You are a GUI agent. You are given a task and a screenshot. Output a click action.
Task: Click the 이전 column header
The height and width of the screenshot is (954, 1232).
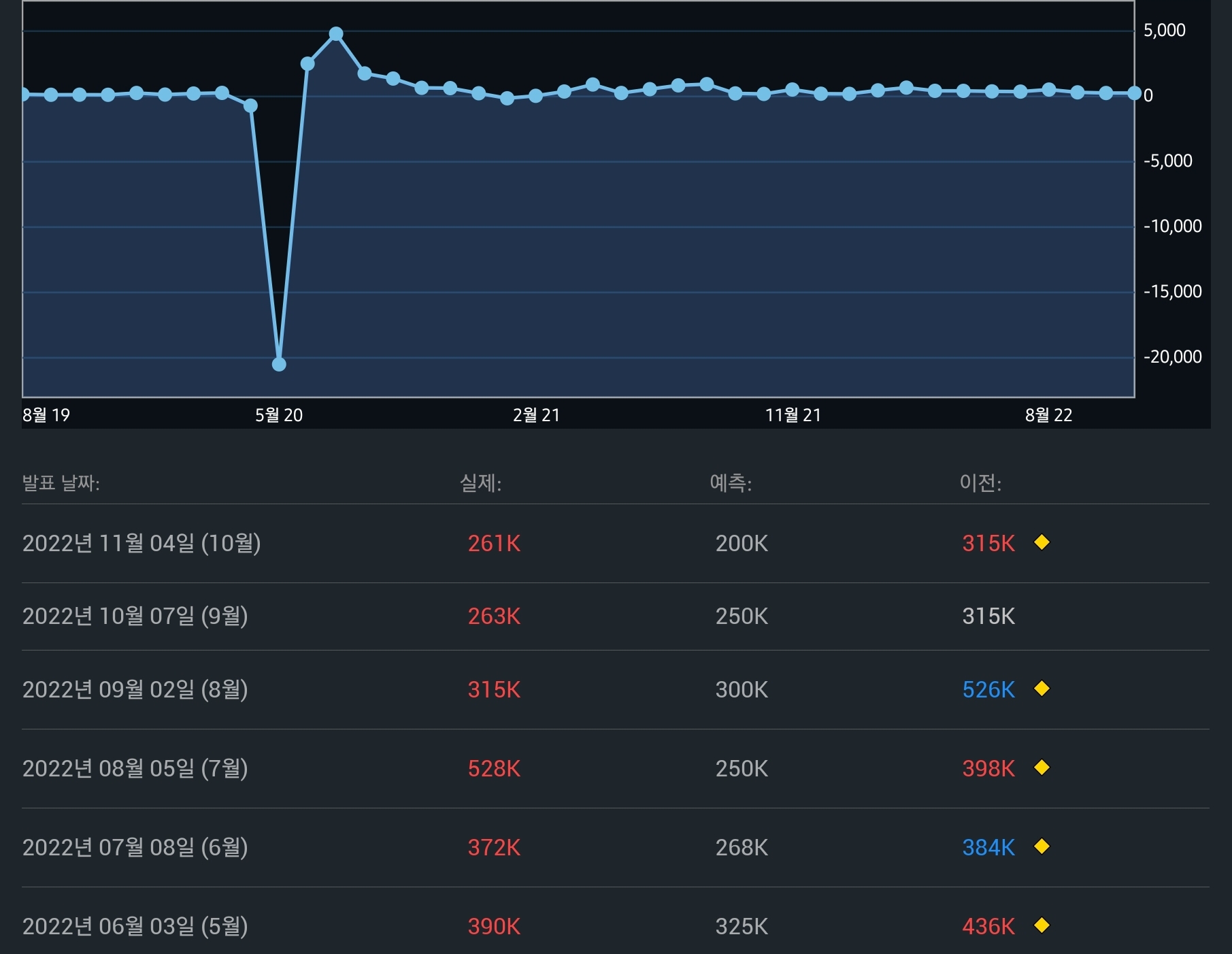click(980, 483)
